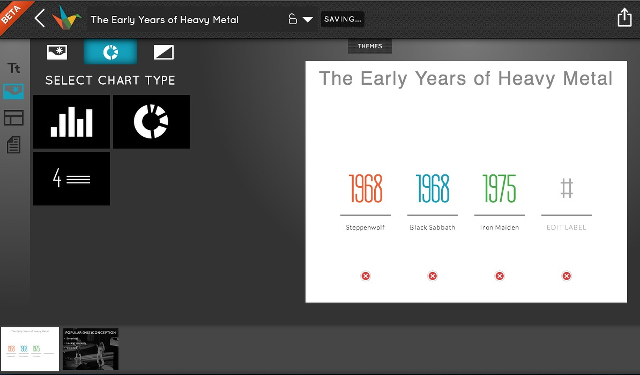Edit the Black Sabbath label

tap(432, 227)
